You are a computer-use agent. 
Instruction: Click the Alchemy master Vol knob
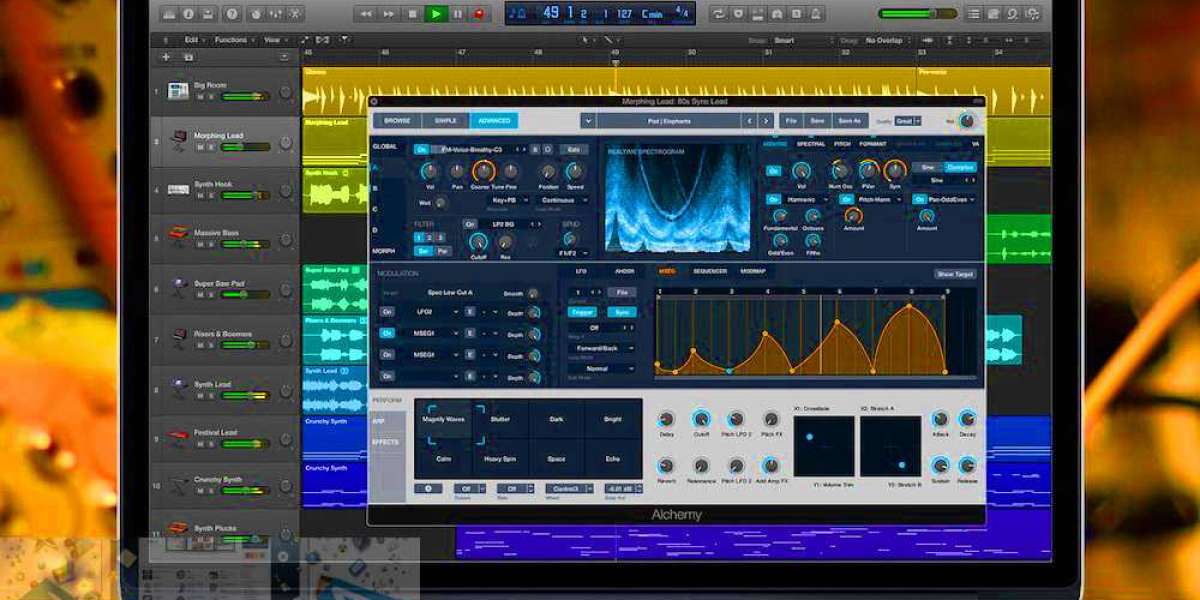pyautogui.click(x=966, y=121)
